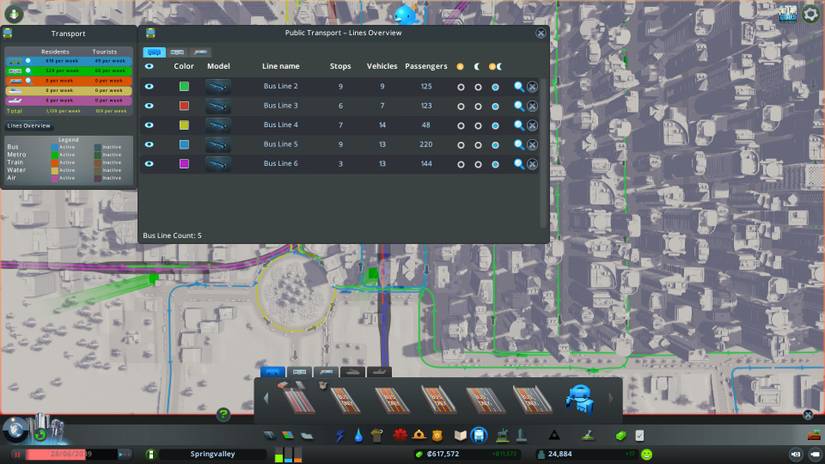Change Bus Line 3 red color swatch
825x464 pixels.
pos(184,106)
